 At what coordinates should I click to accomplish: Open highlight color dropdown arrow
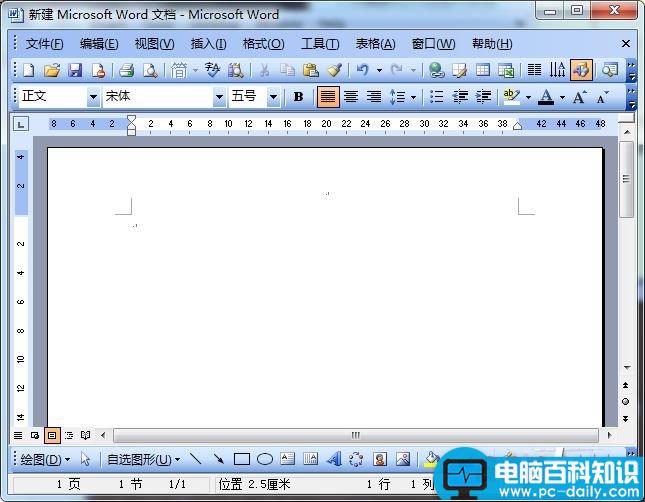528,98
